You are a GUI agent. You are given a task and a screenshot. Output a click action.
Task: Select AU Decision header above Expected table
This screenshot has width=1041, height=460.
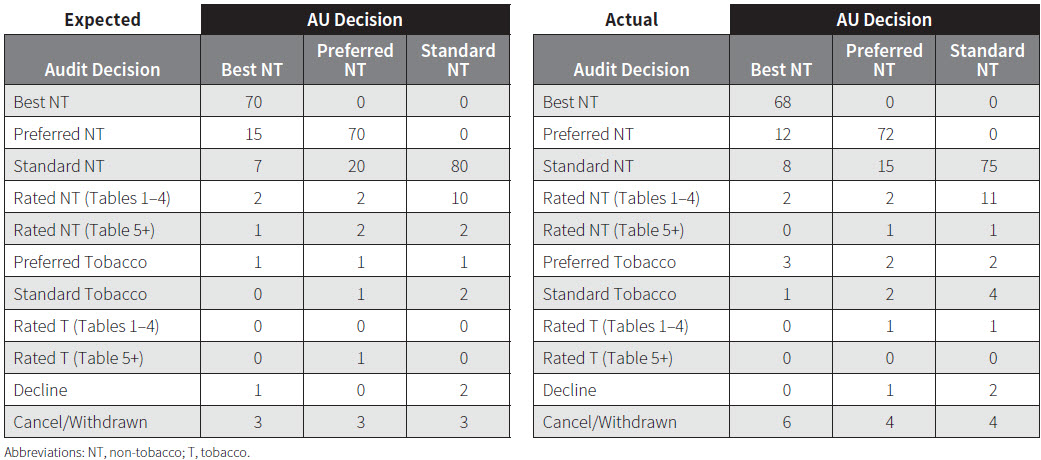click(355, 20)
